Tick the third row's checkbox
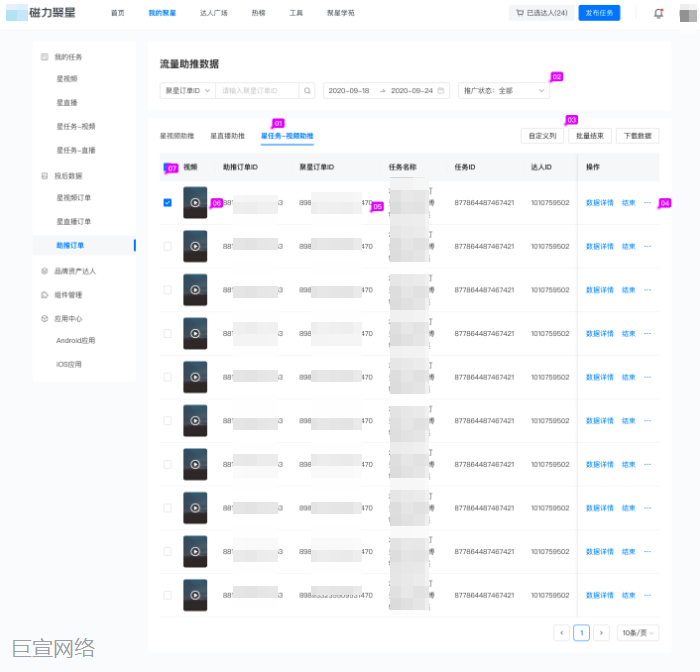Image resolution: width=700 pixels, height=672 pixels. 167,290
